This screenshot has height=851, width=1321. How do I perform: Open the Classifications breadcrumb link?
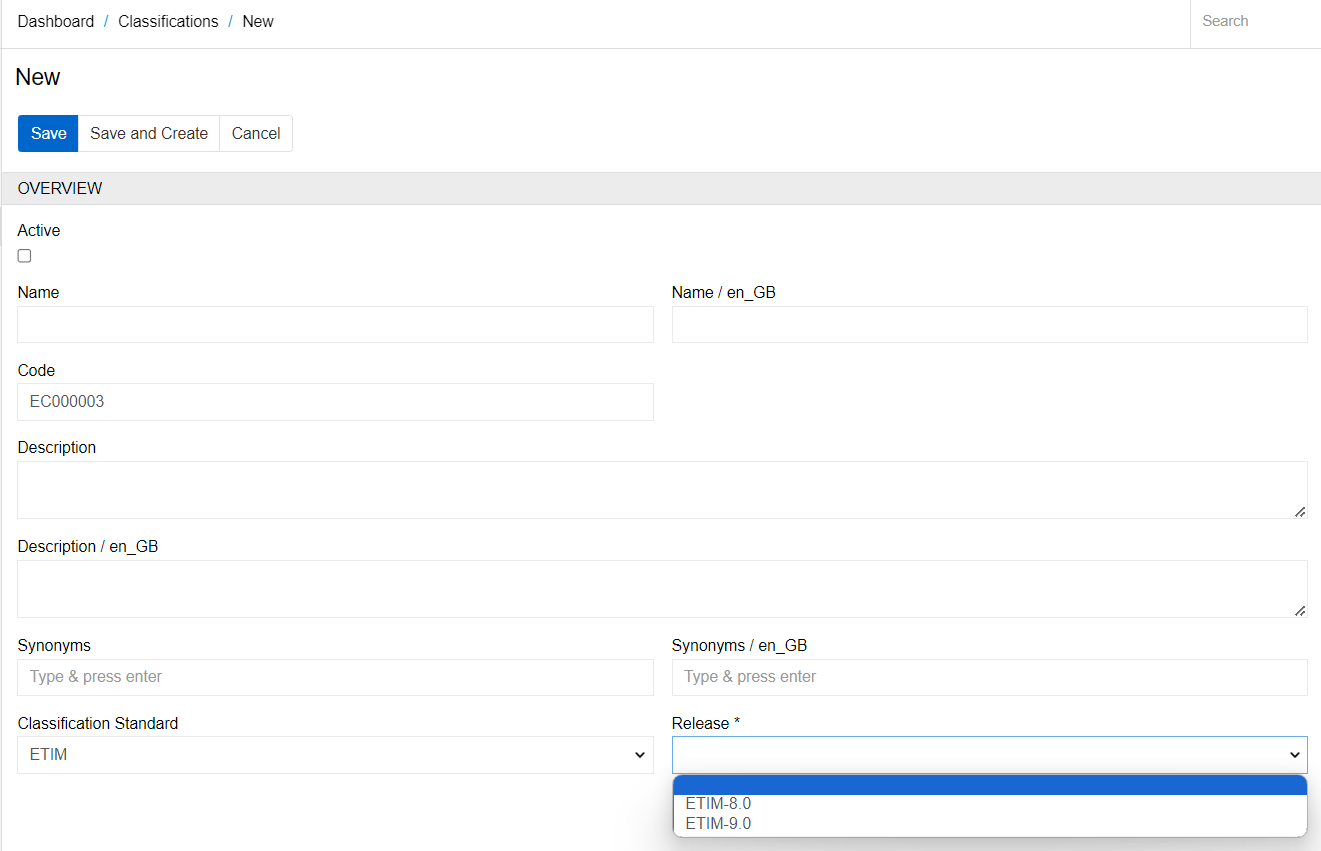click(x=168, y=21)
